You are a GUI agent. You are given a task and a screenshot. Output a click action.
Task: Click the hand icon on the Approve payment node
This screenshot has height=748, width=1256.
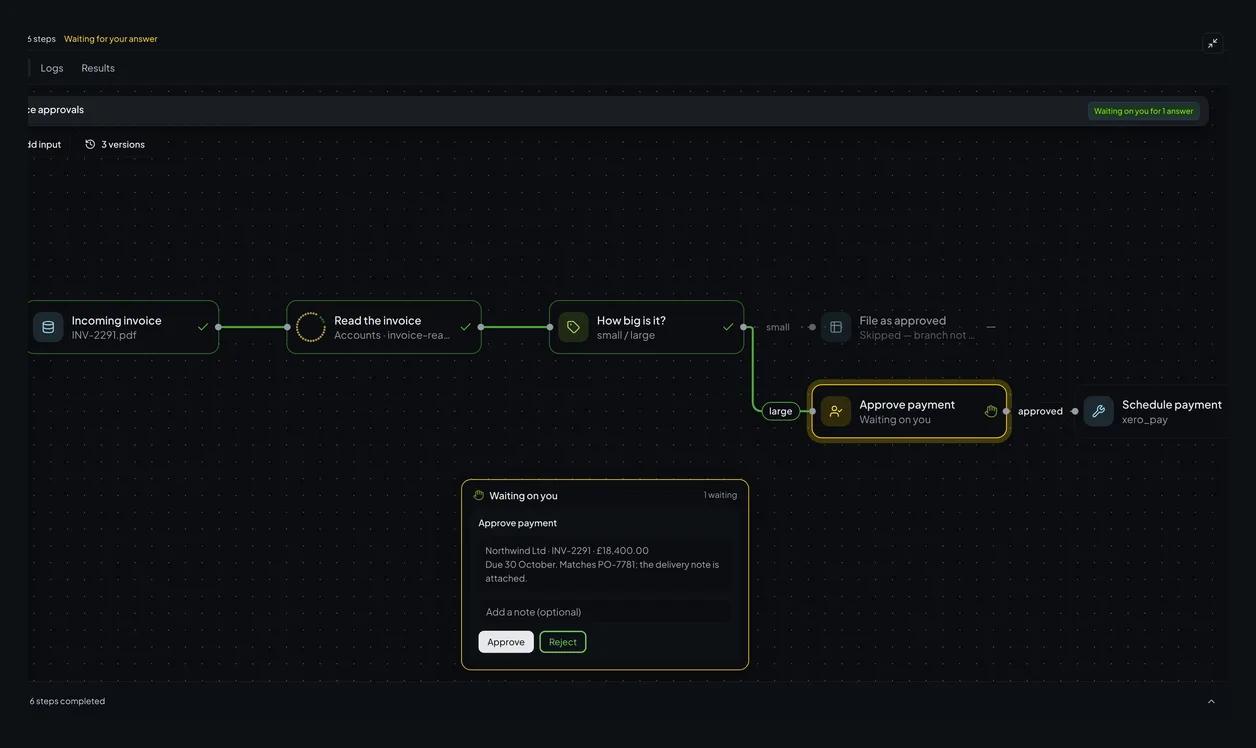pyautogui.click(x=991, y=411)
